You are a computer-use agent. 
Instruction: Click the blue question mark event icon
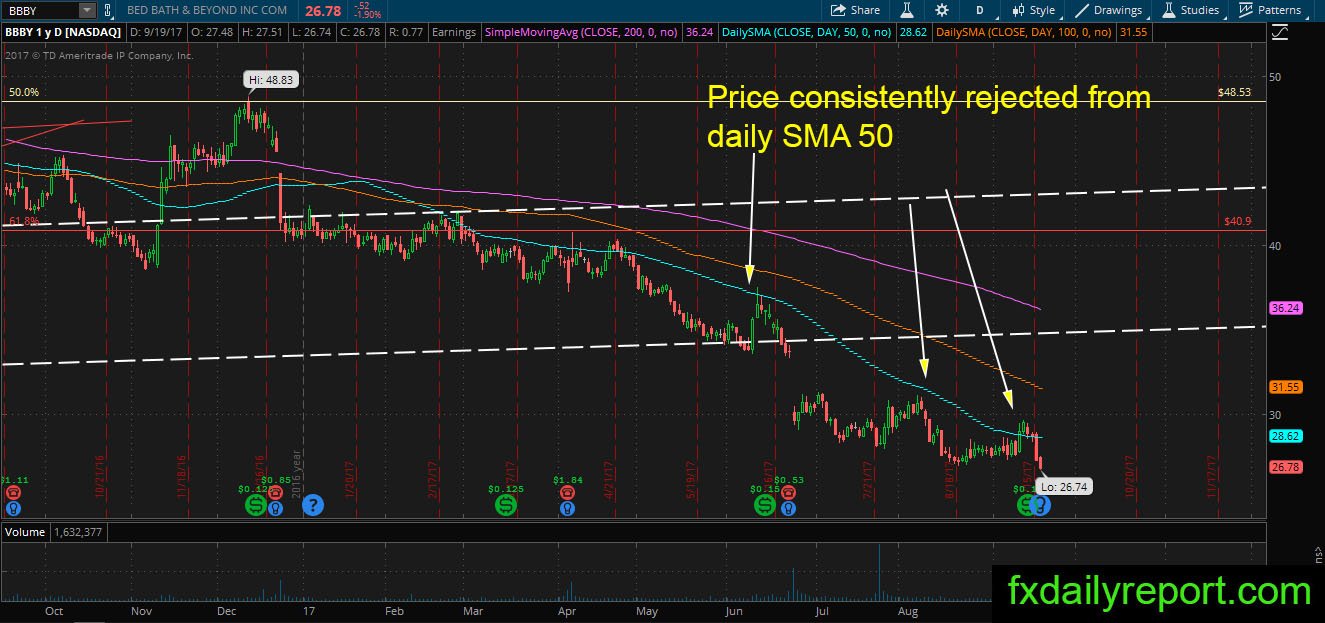312,506
